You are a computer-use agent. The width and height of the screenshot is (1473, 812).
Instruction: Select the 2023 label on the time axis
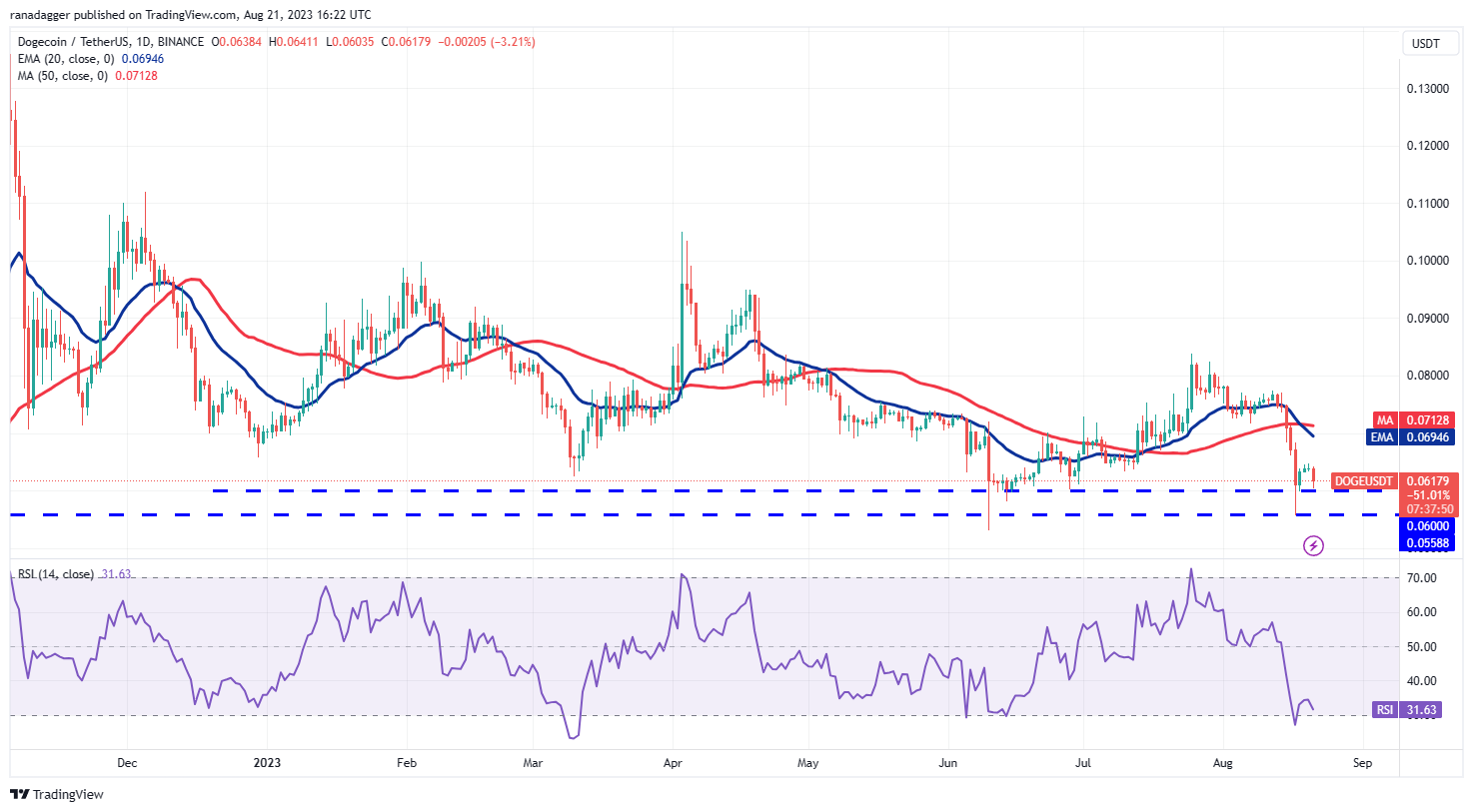(267, 762)
